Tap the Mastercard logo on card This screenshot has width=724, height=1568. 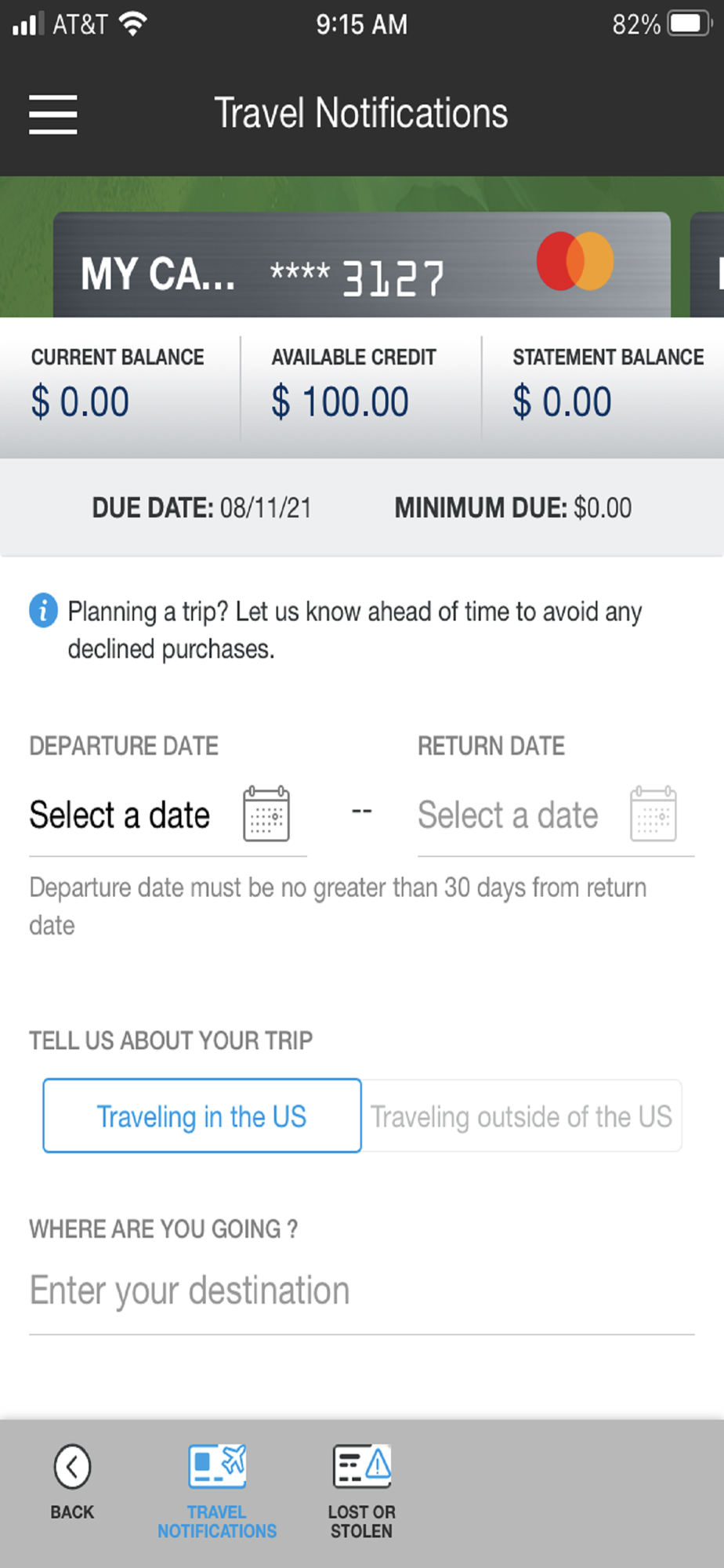pyautogui.click(x=575, y=261)
